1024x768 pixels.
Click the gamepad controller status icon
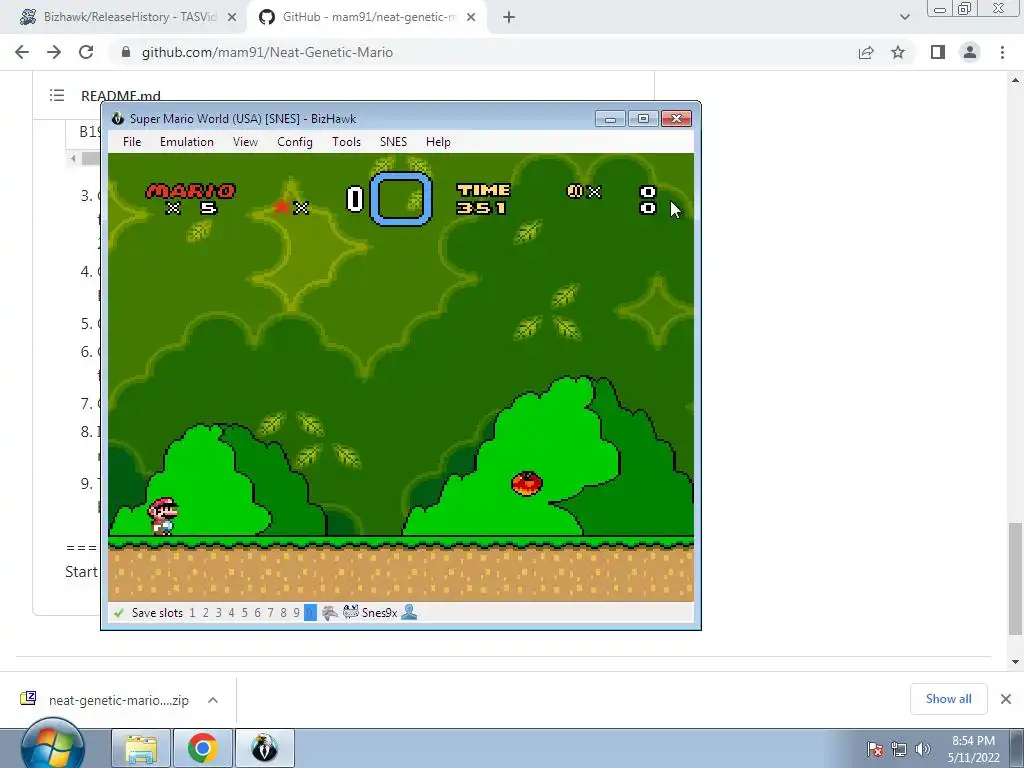[330, 613]
